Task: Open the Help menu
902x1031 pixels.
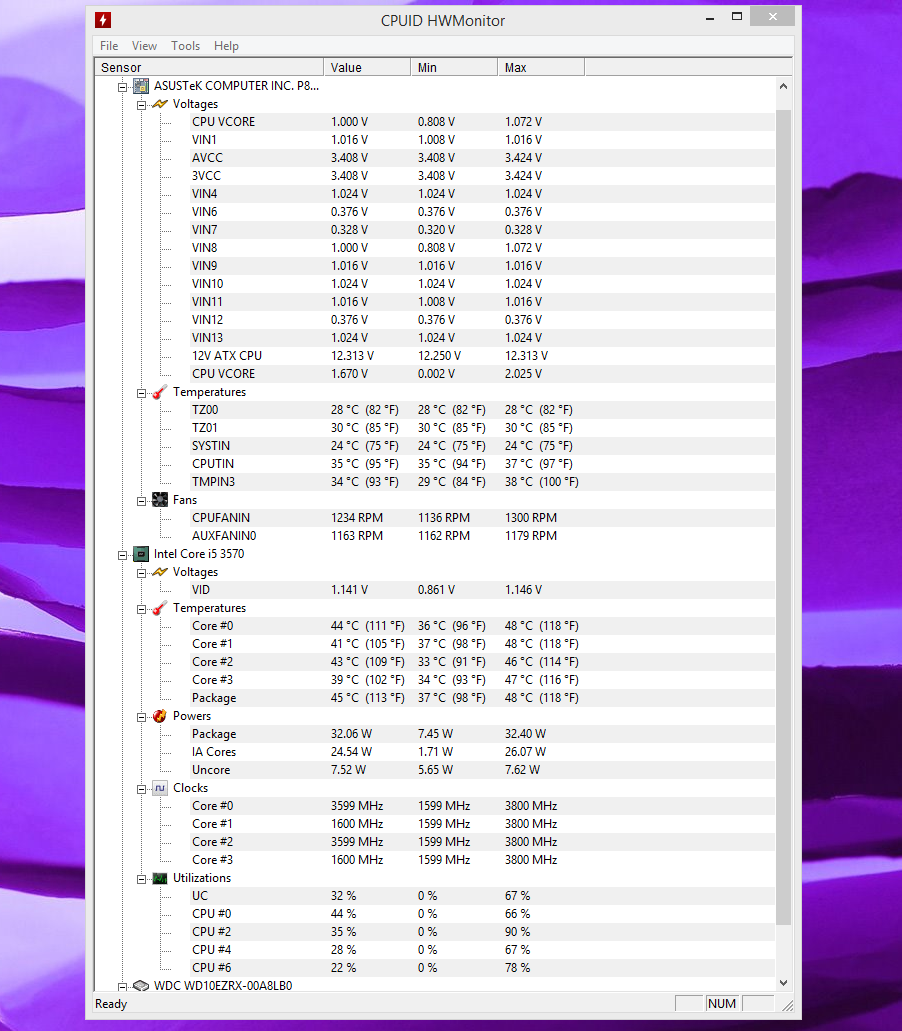Action: (x=226, y=46)
